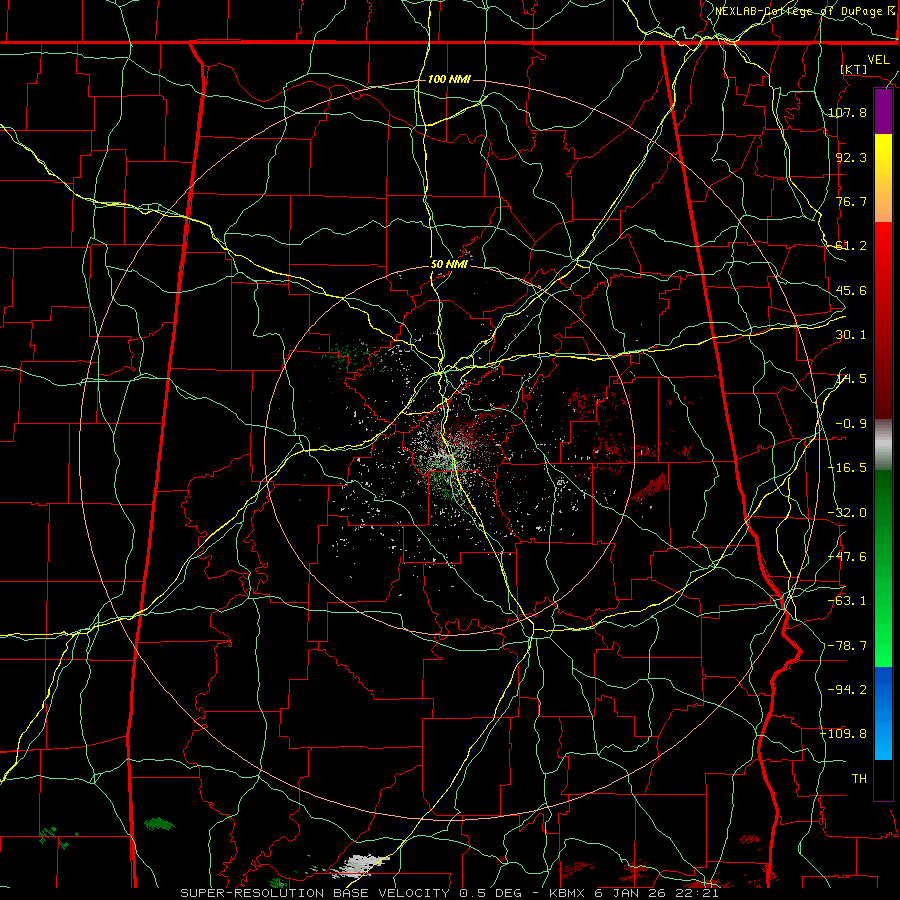The width and height of the screenshot is (900, 900).
Task: Click the -94.2 velocity scale value
Action: point(847,690)
